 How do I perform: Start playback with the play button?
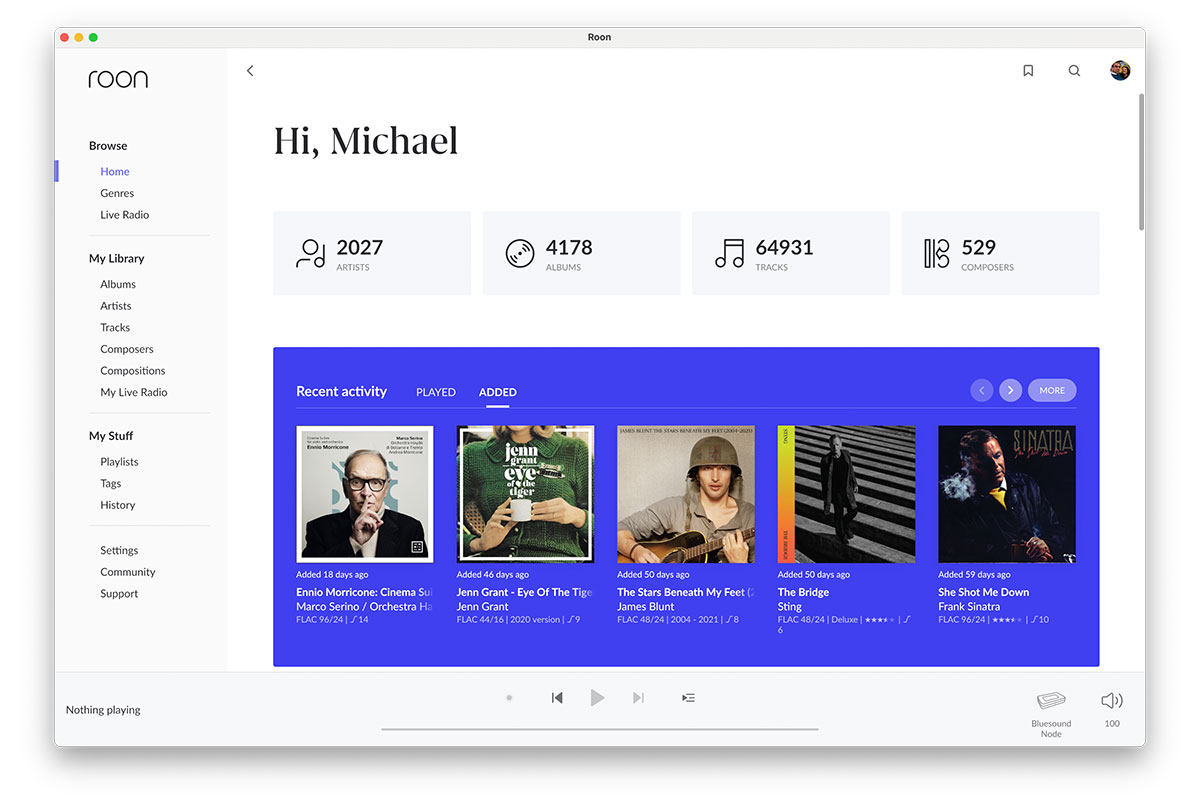click(597, 698)
